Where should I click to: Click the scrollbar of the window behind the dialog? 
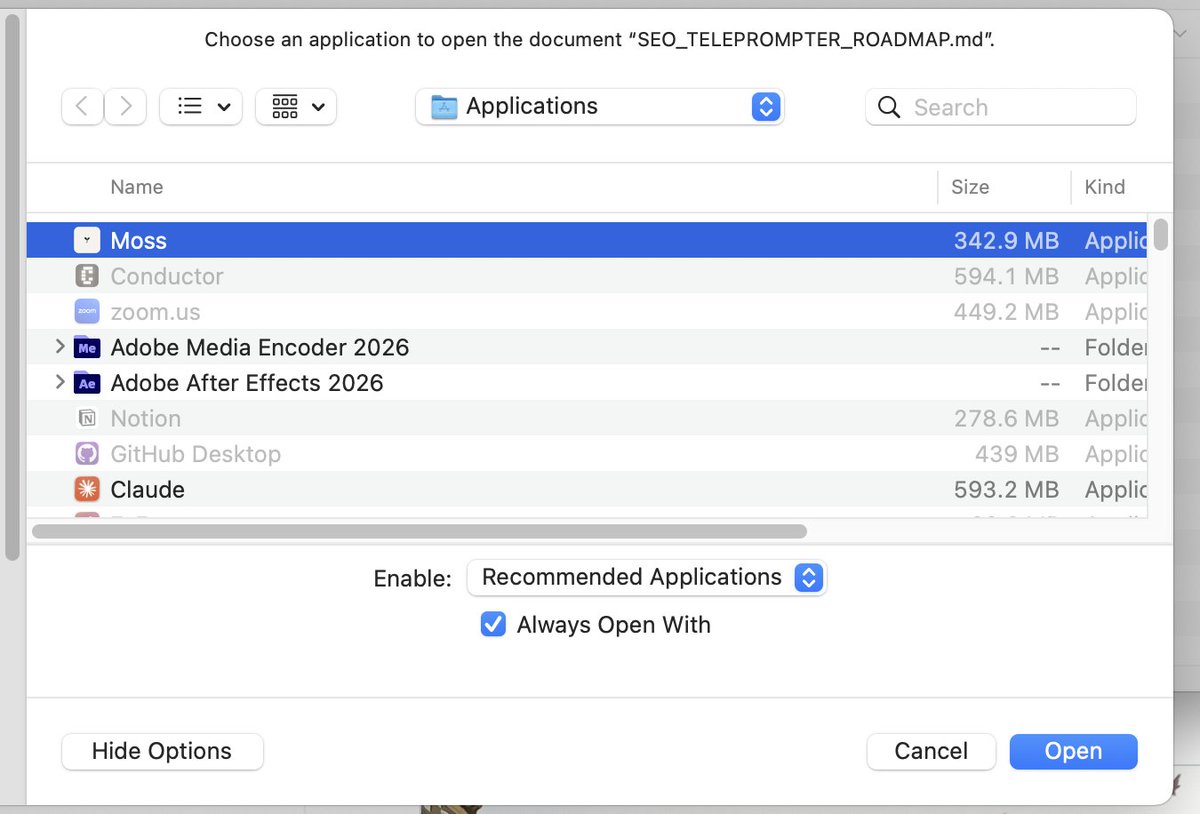tap(12, 285)
